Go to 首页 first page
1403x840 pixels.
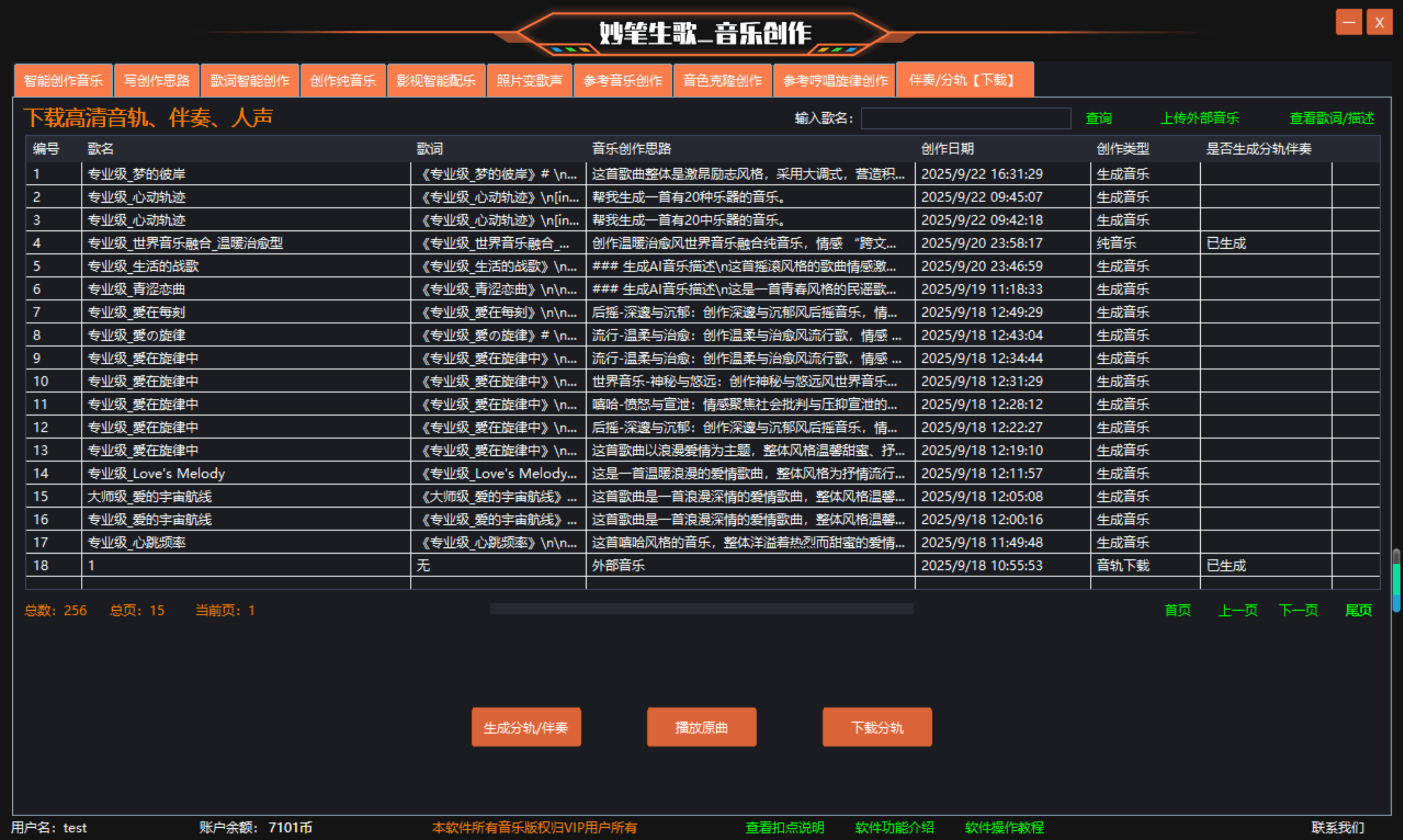[1176, 610]
